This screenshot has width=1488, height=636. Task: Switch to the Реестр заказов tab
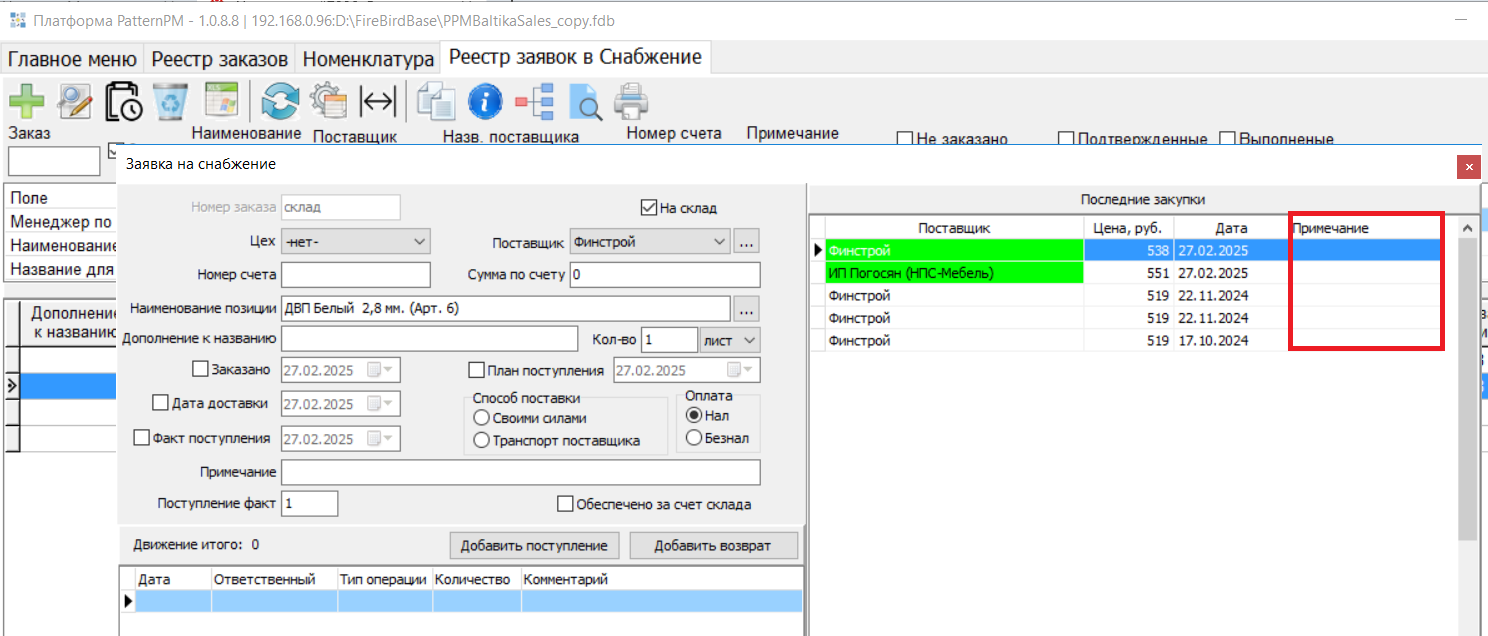(x=219, y=59)
